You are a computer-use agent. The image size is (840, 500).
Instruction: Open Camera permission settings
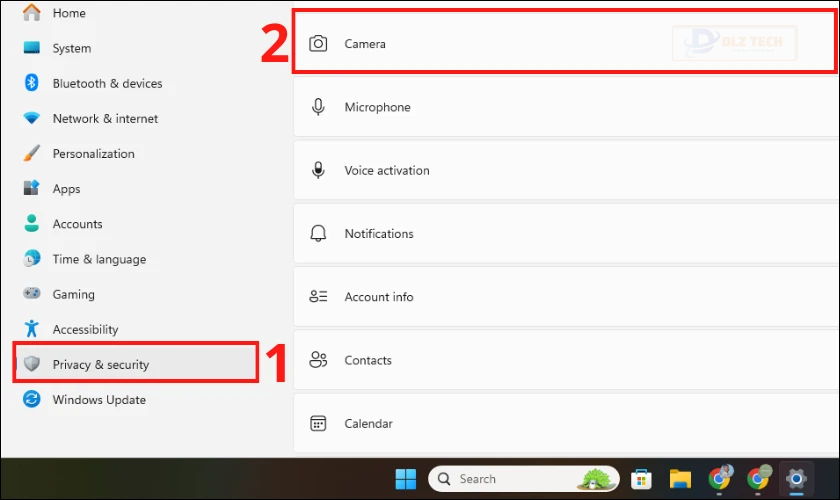565,41
